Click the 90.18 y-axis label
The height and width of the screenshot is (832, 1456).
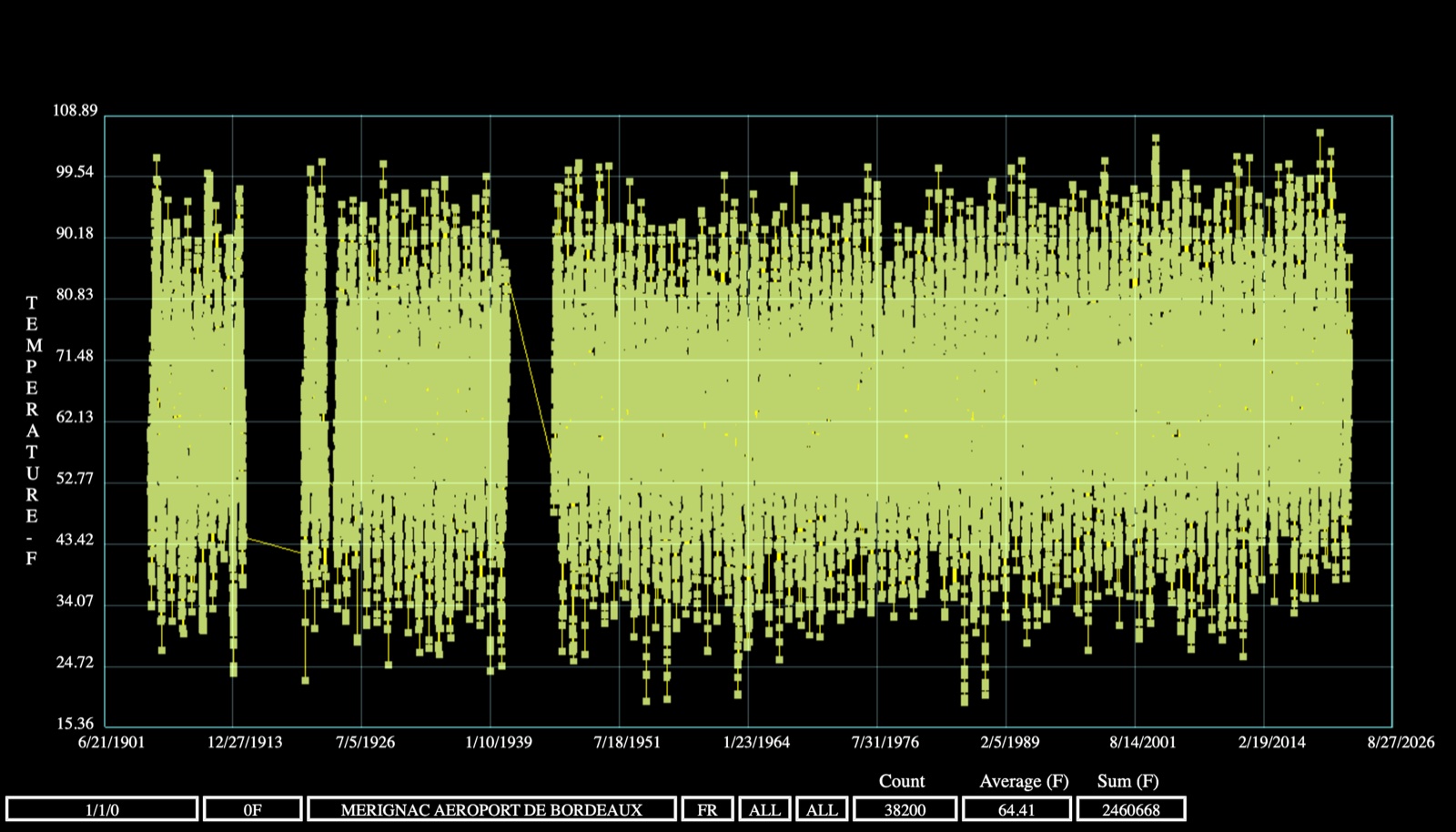point(76,234)
